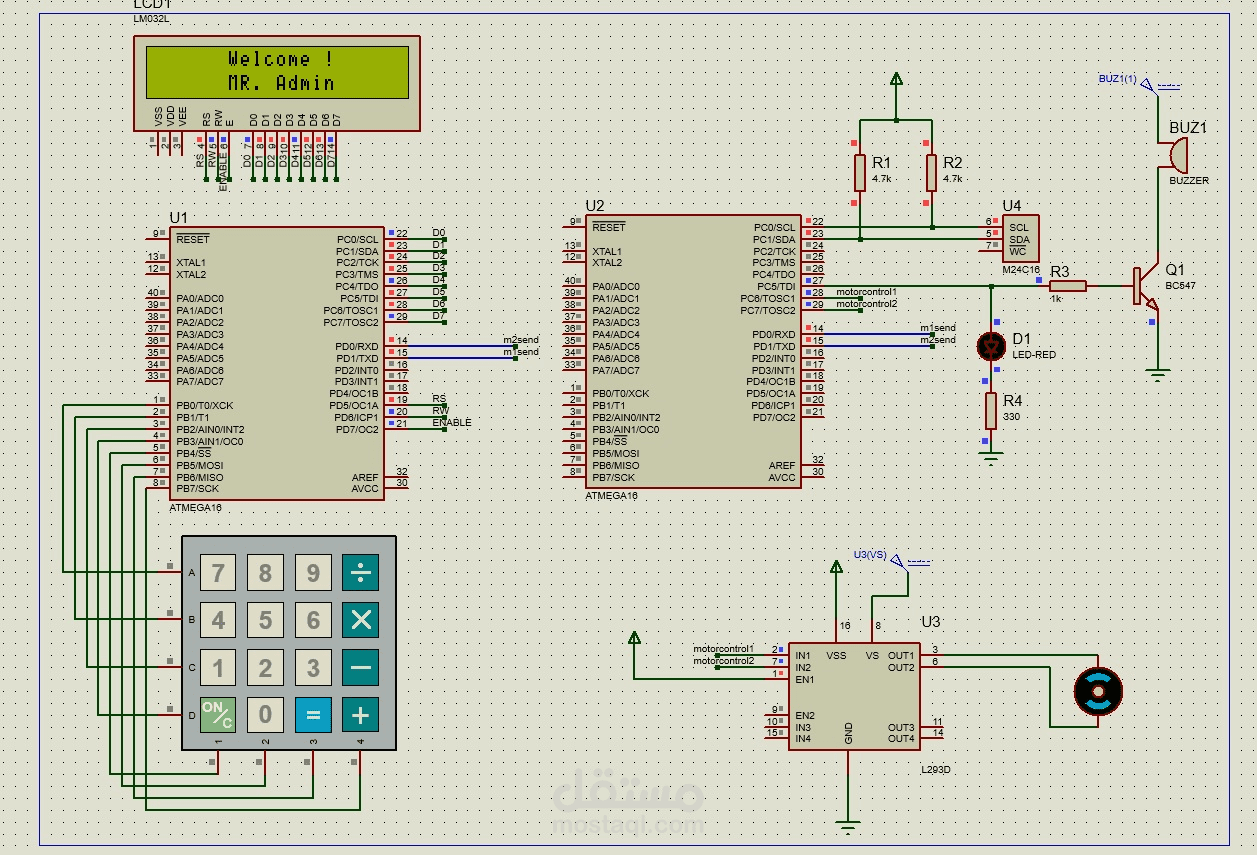1257x855 pixels.
Task: Tap keypad key 9
Action: (x=313, y=573)
